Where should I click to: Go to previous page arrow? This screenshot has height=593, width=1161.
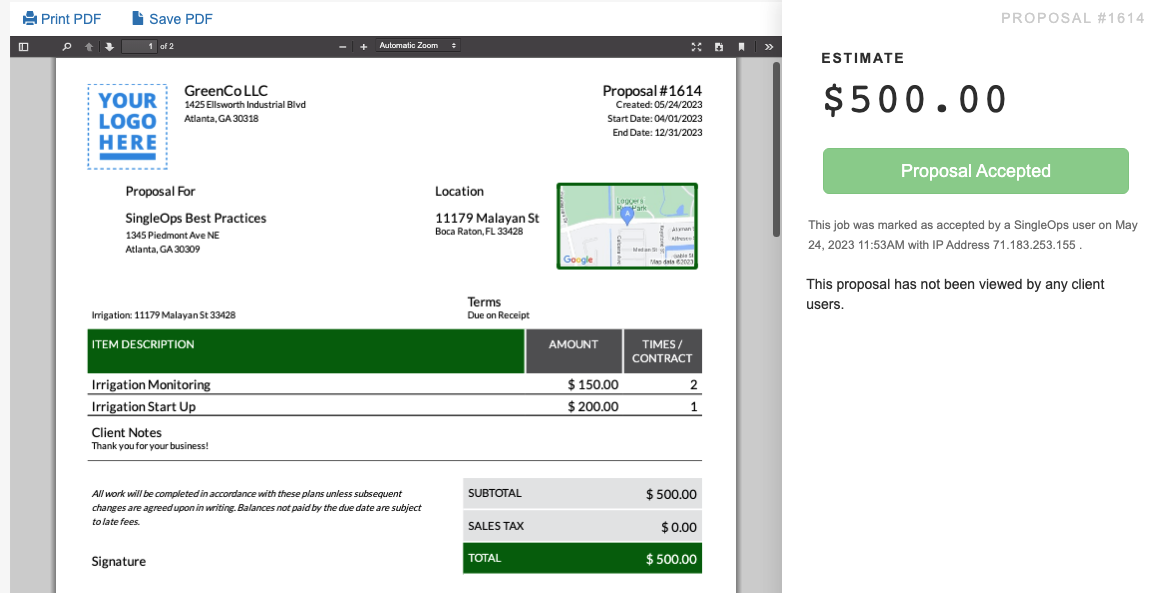tap(89, 46)
